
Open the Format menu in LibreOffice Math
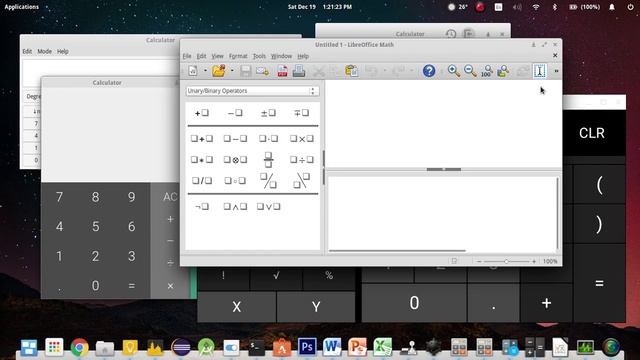pos(238,56)
